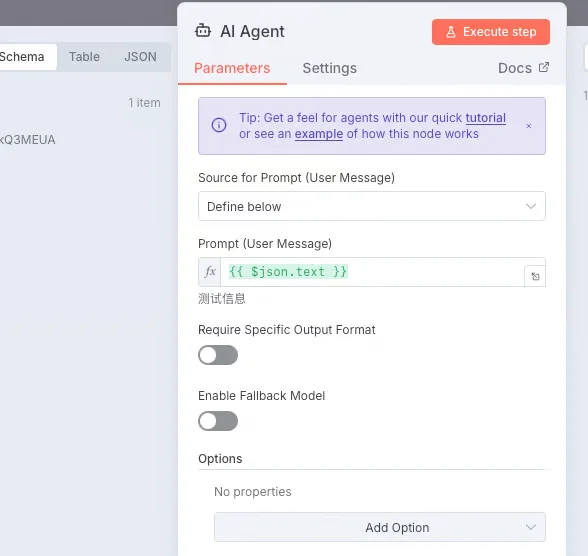Click the info icon in the tip banner

coord(219,125)
